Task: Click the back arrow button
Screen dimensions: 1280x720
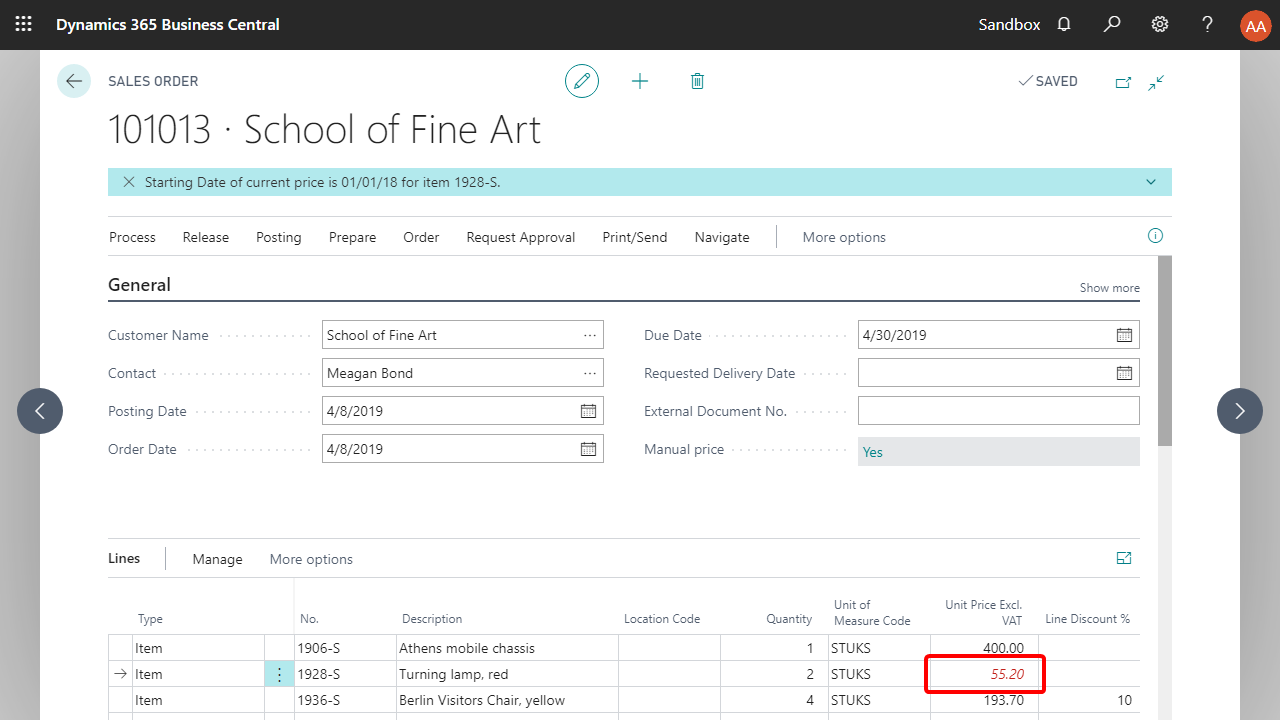Action: (74, 81)
